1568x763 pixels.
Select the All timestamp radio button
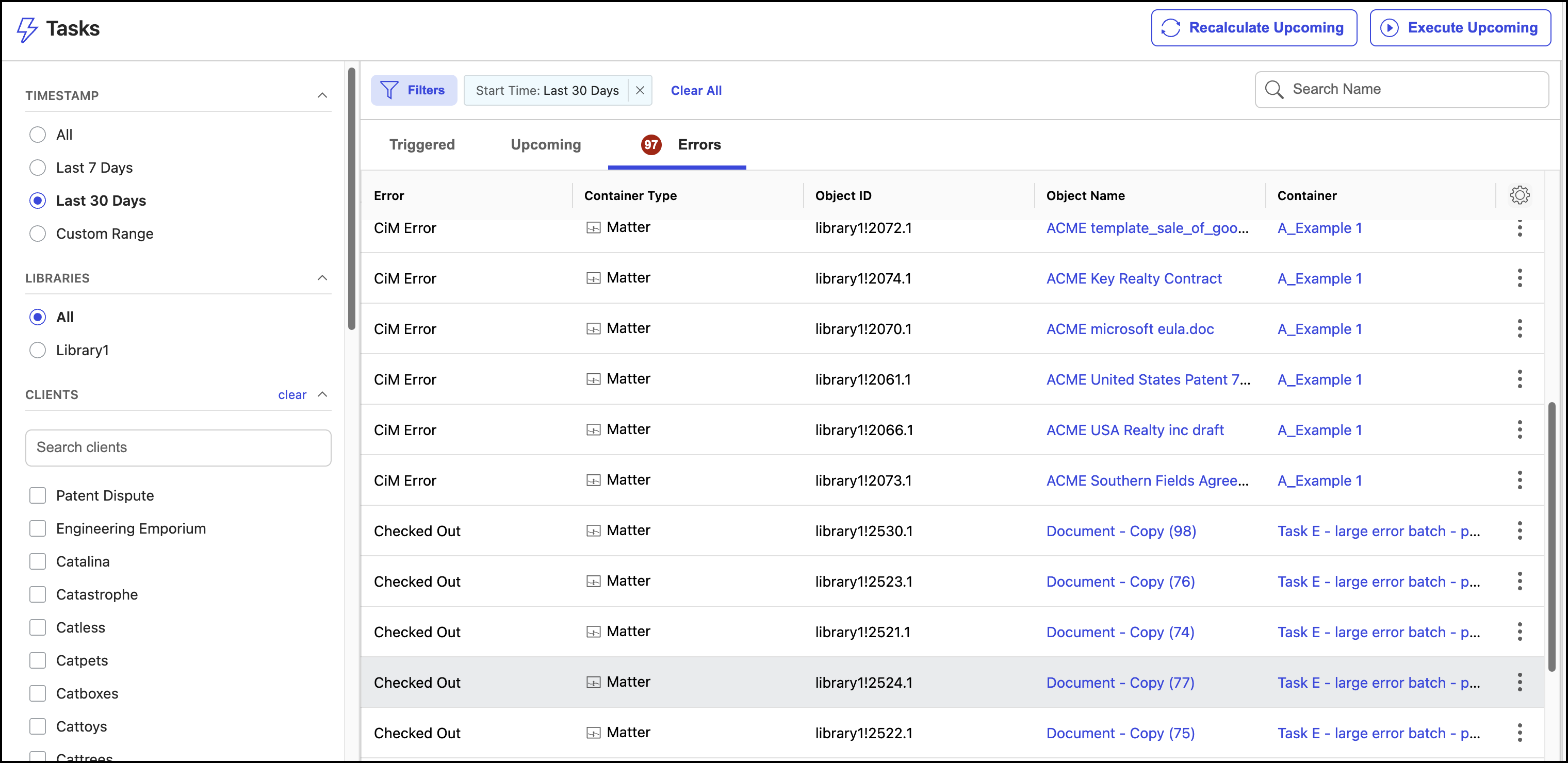38,135
